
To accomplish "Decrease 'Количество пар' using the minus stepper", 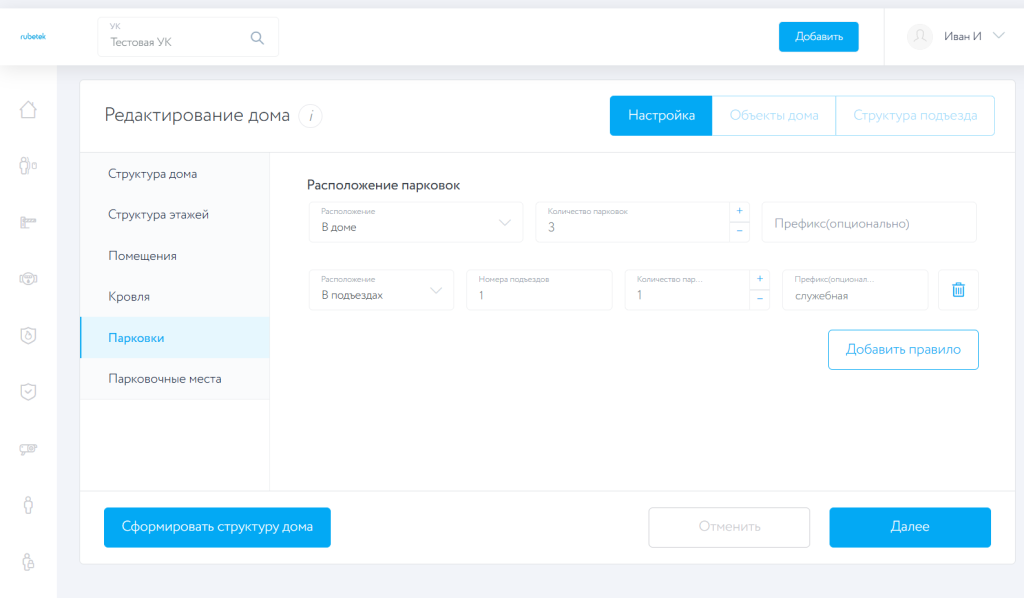I will point(760,298).
